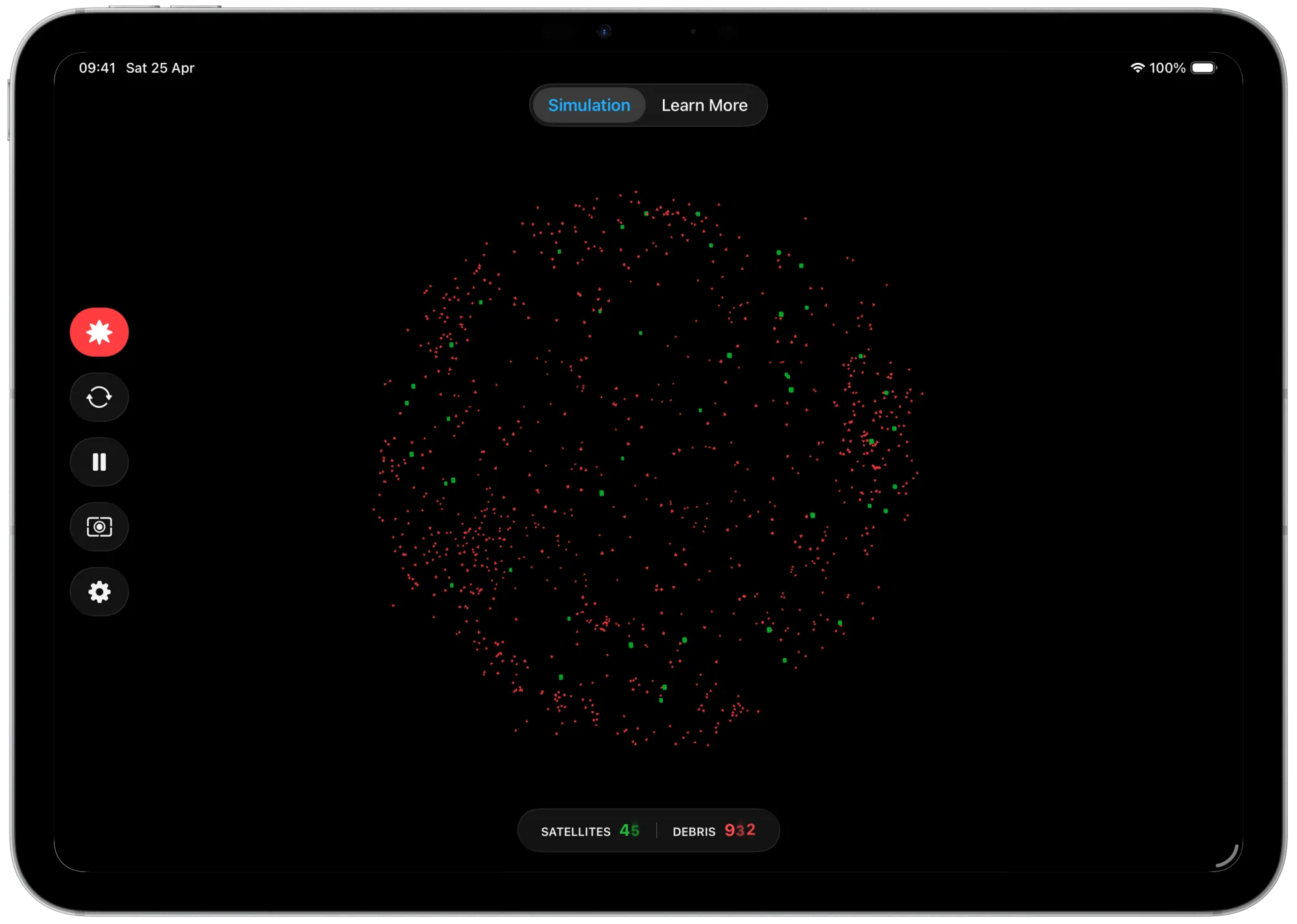
Task: Click the battery icon in status bar
Action: point(1204,67)
